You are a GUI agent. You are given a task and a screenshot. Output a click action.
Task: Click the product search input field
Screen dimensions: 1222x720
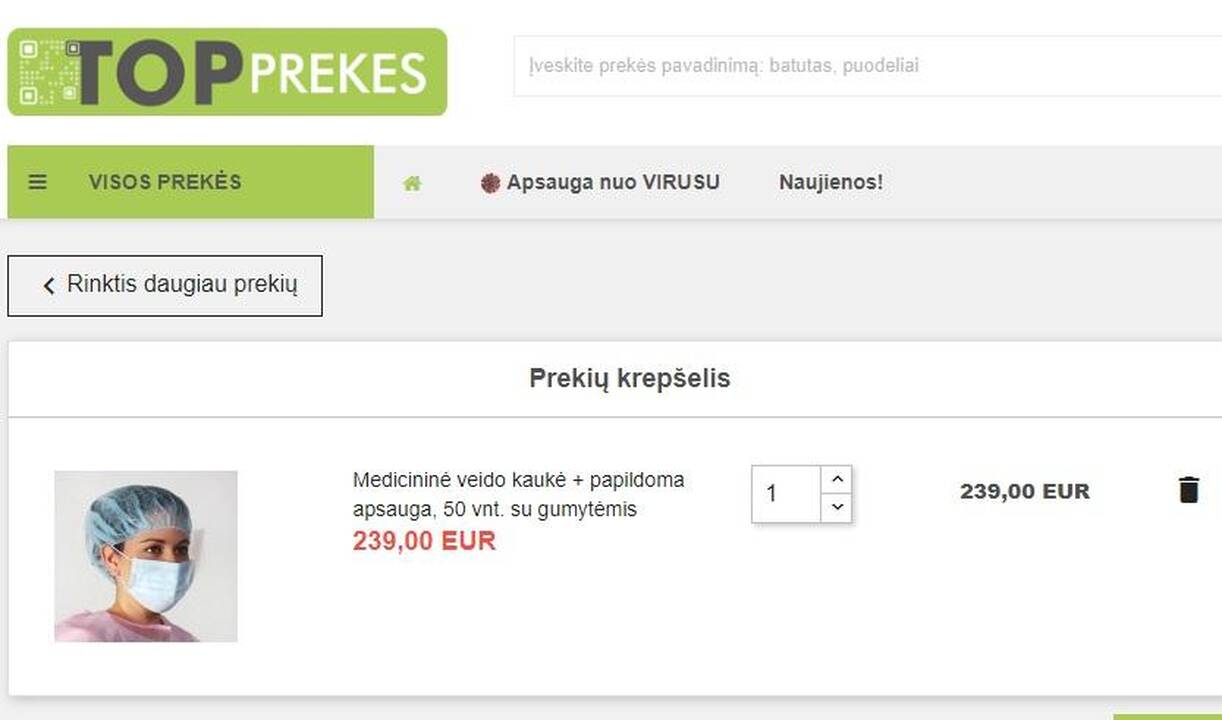pos(867,66)
